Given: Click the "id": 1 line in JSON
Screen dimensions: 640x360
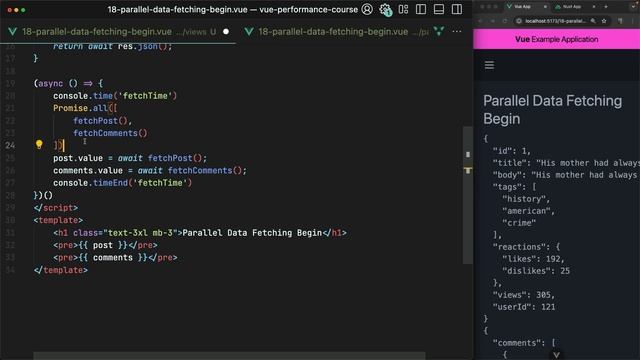Looking at the screenshot, I should [x=512, y=151].
